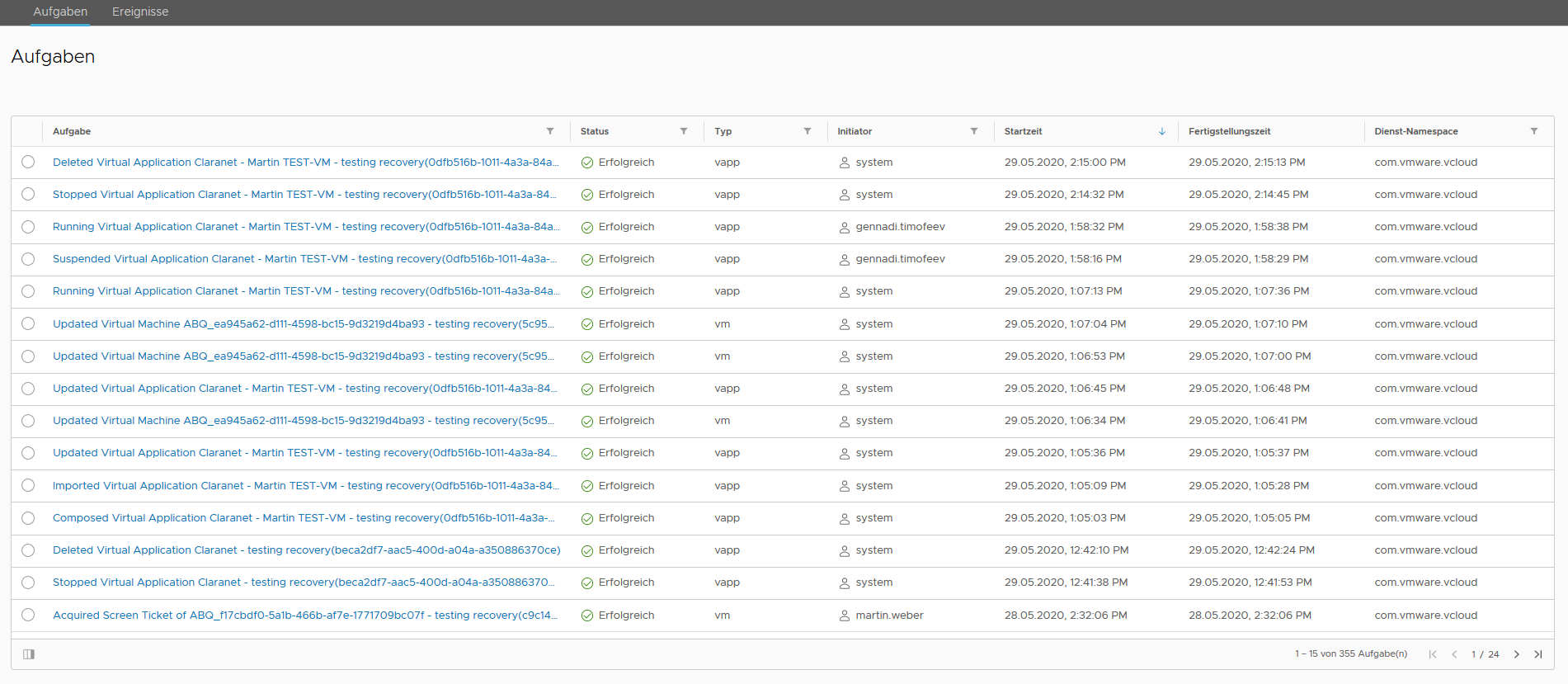Open Suspended Virtual Application Claranet task
The width and height of the screenshot is (1568, 684).
pyautogui.click(x=304, y=259)
